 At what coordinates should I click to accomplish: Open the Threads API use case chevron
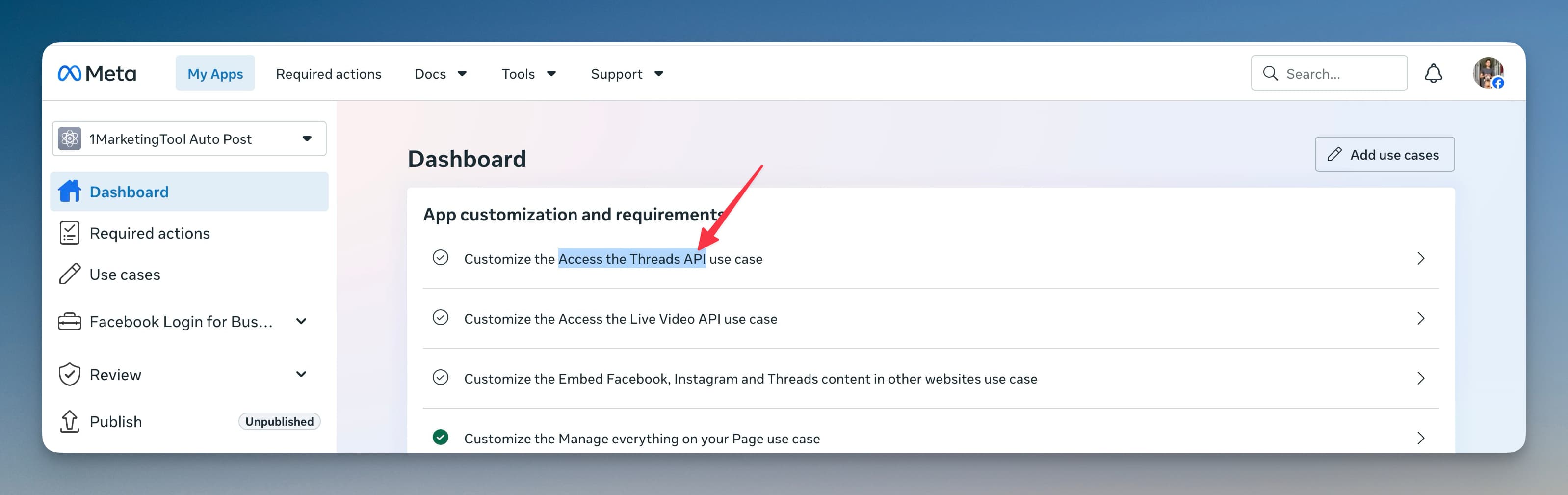click(1421, 258)
